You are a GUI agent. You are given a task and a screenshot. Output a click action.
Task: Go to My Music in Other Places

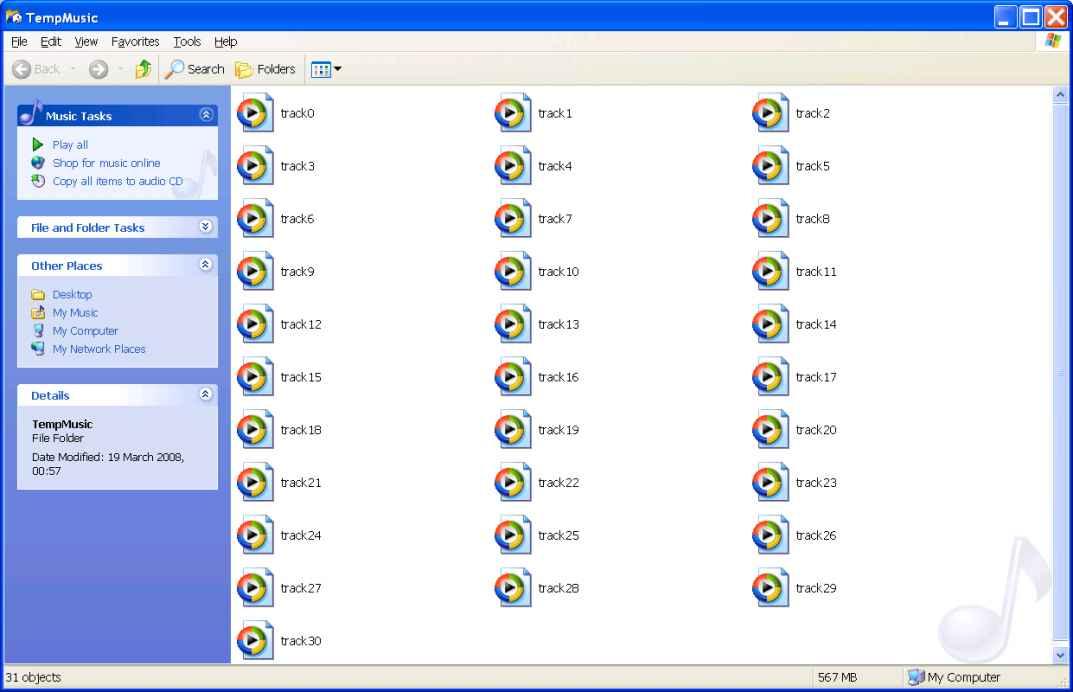click(x=75, y=313)
